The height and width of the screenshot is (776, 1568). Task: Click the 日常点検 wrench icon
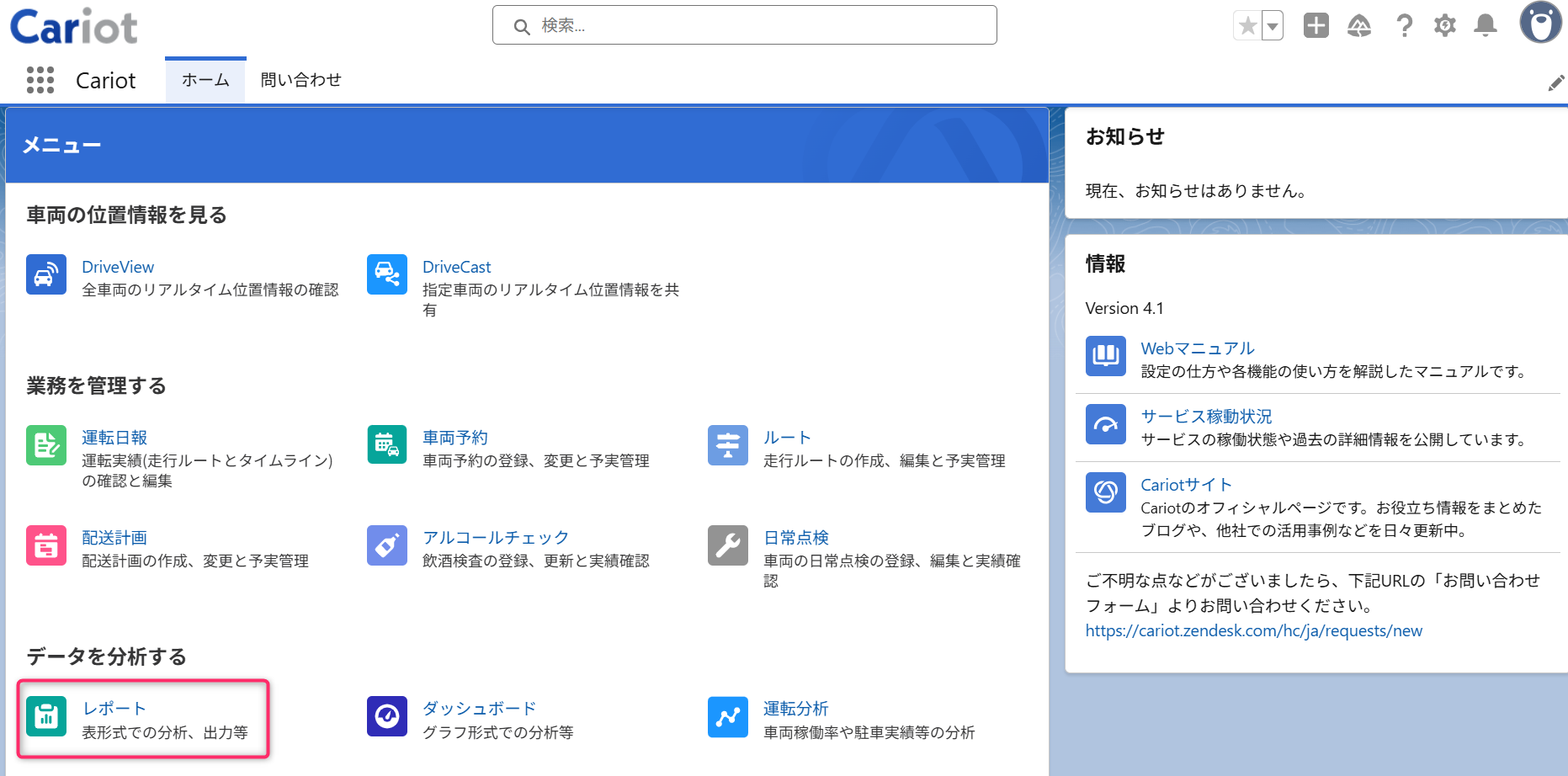pyautogui.click(x=728, y=545)
